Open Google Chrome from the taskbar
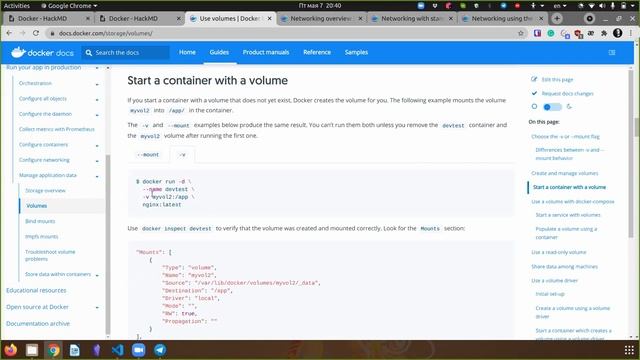The width and height of the screenshot is (640, 360). point(53,350)
